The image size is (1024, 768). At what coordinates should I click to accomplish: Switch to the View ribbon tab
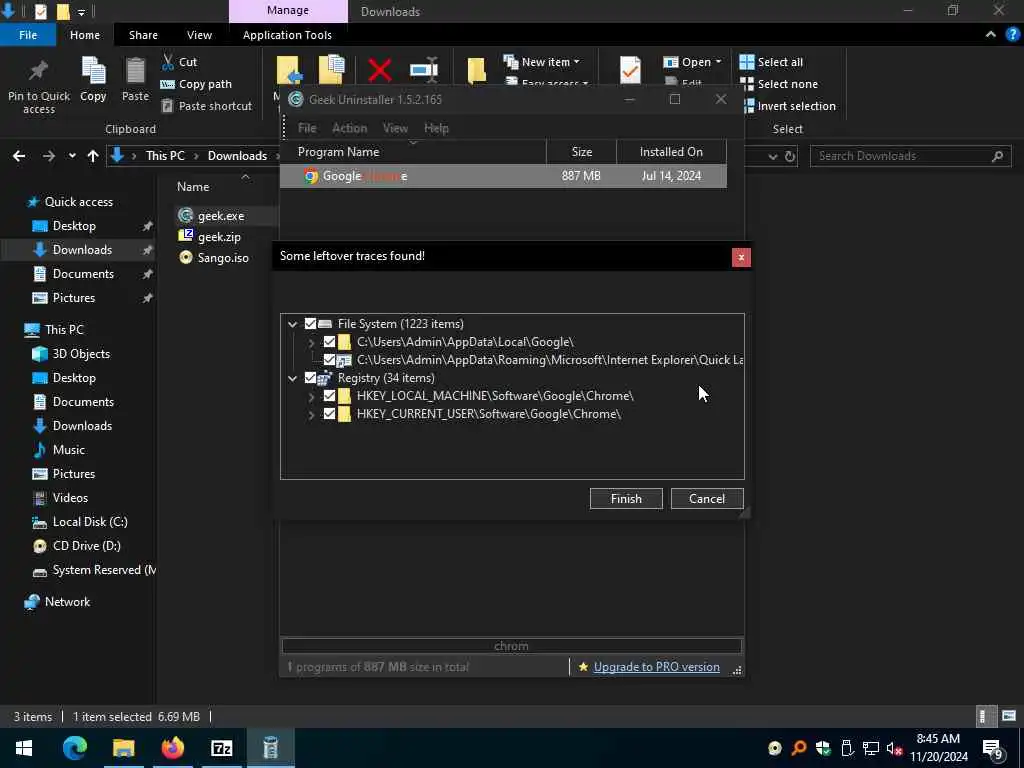click(199, 35)
